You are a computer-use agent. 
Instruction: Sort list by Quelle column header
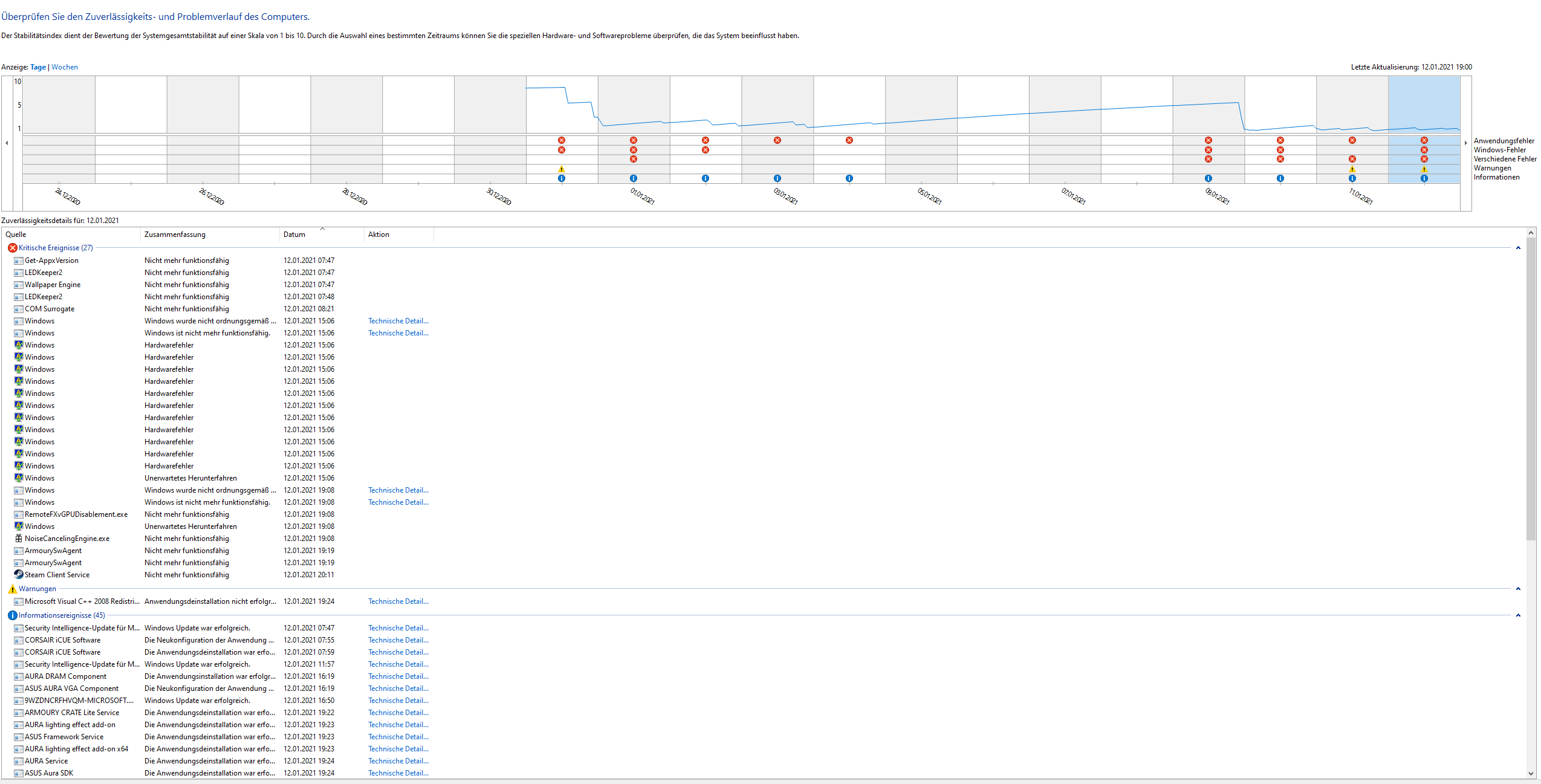pos(16,235)
